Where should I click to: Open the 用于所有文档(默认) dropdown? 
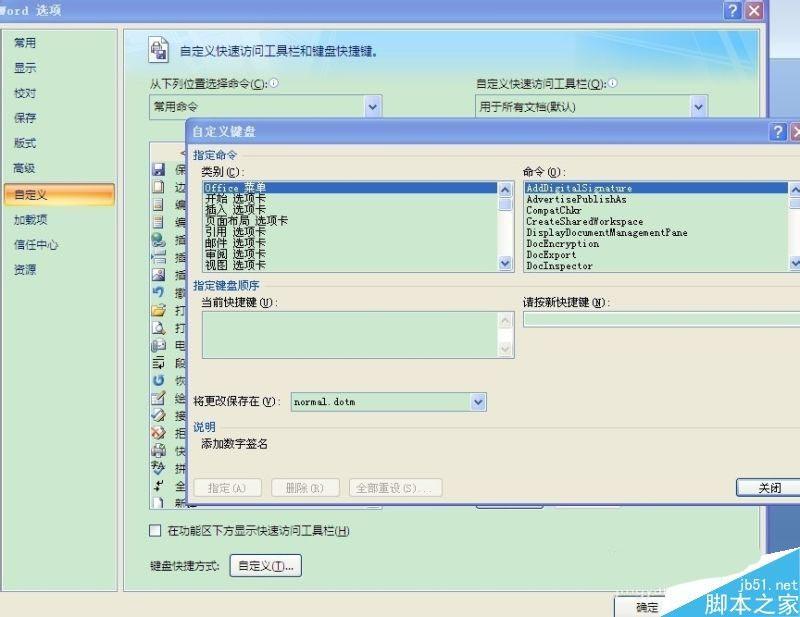click(697, 106)
